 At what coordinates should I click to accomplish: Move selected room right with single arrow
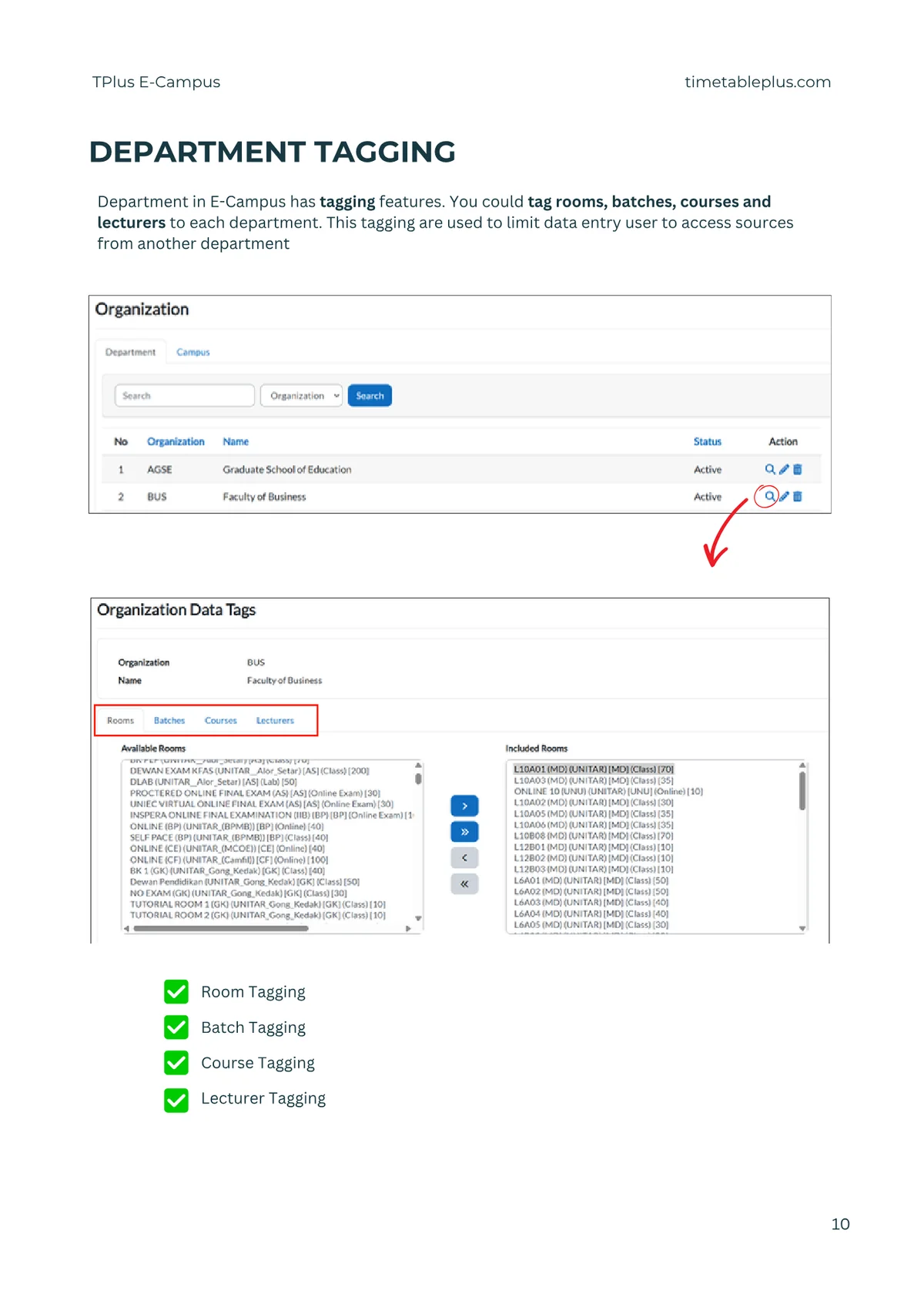click(464, 806)
